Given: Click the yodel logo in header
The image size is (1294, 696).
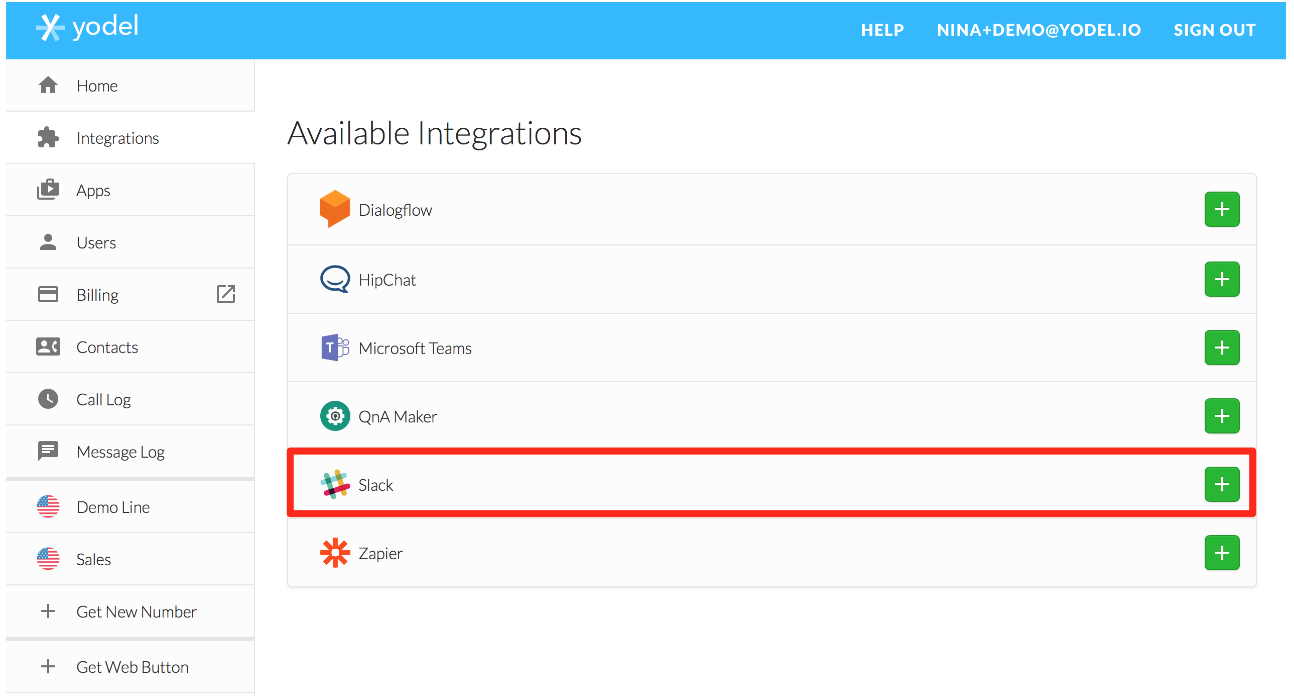Looking at the screenshot, I should pyautogui.click(x=87, y=28).
